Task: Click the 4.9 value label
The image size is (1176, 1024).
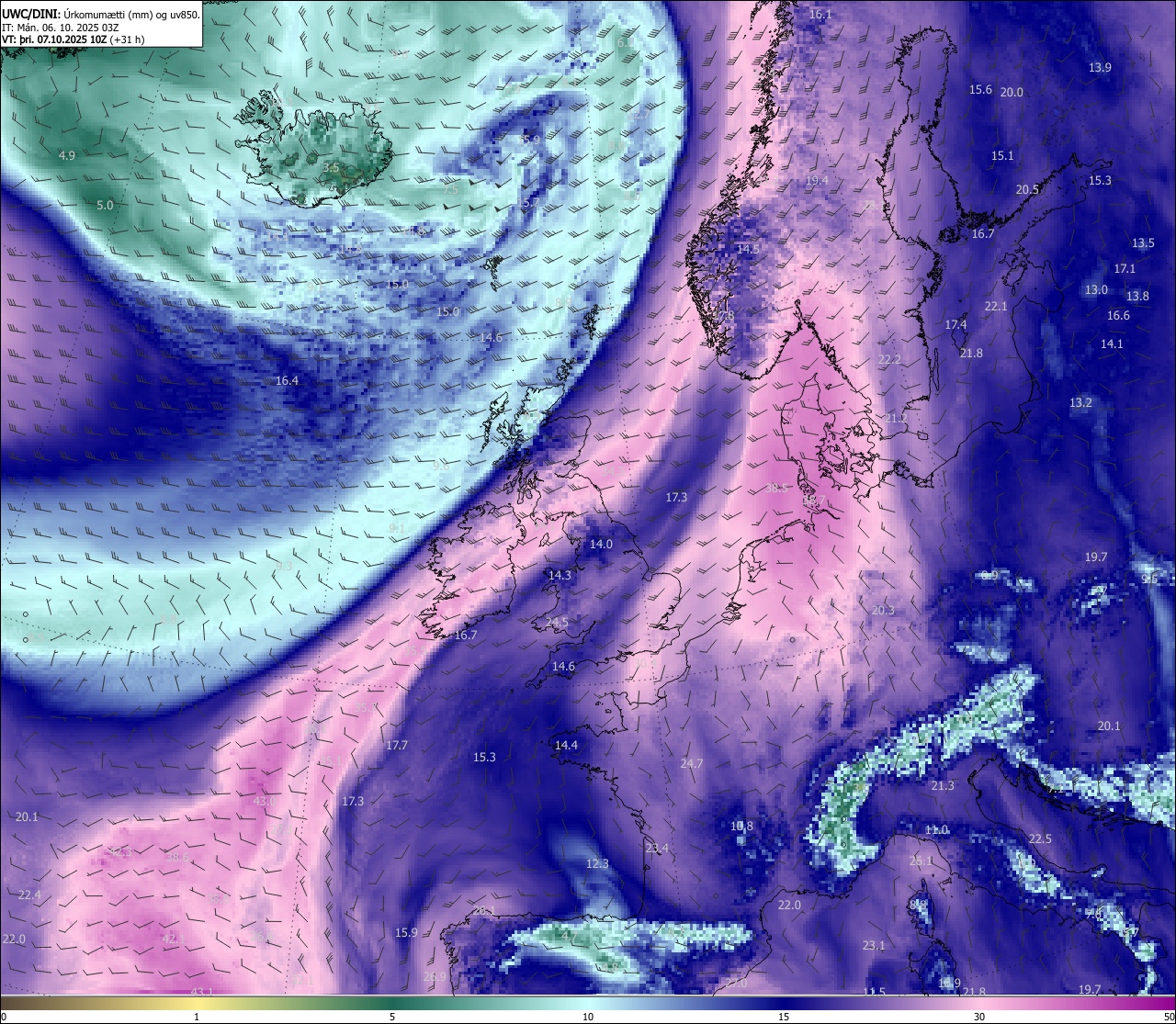Action: (67, 155)
